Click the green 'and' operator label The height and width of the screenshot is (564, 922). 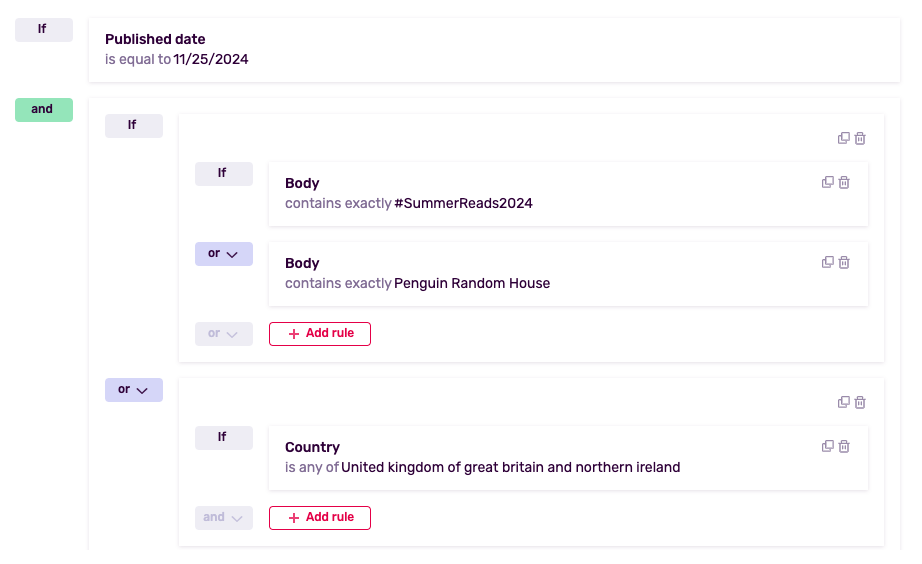44,110
